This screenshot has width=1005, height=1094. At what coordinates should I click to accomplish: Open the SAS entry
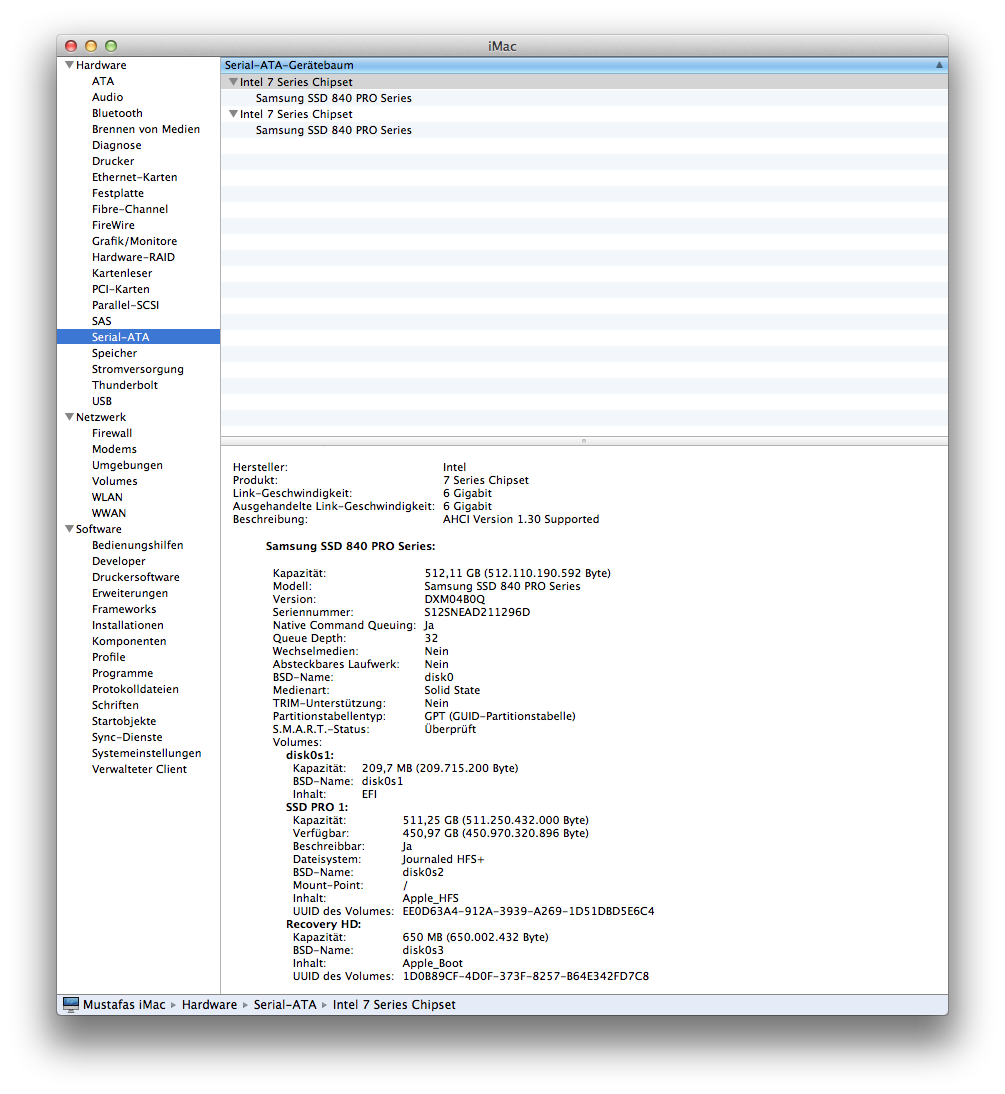102,322
